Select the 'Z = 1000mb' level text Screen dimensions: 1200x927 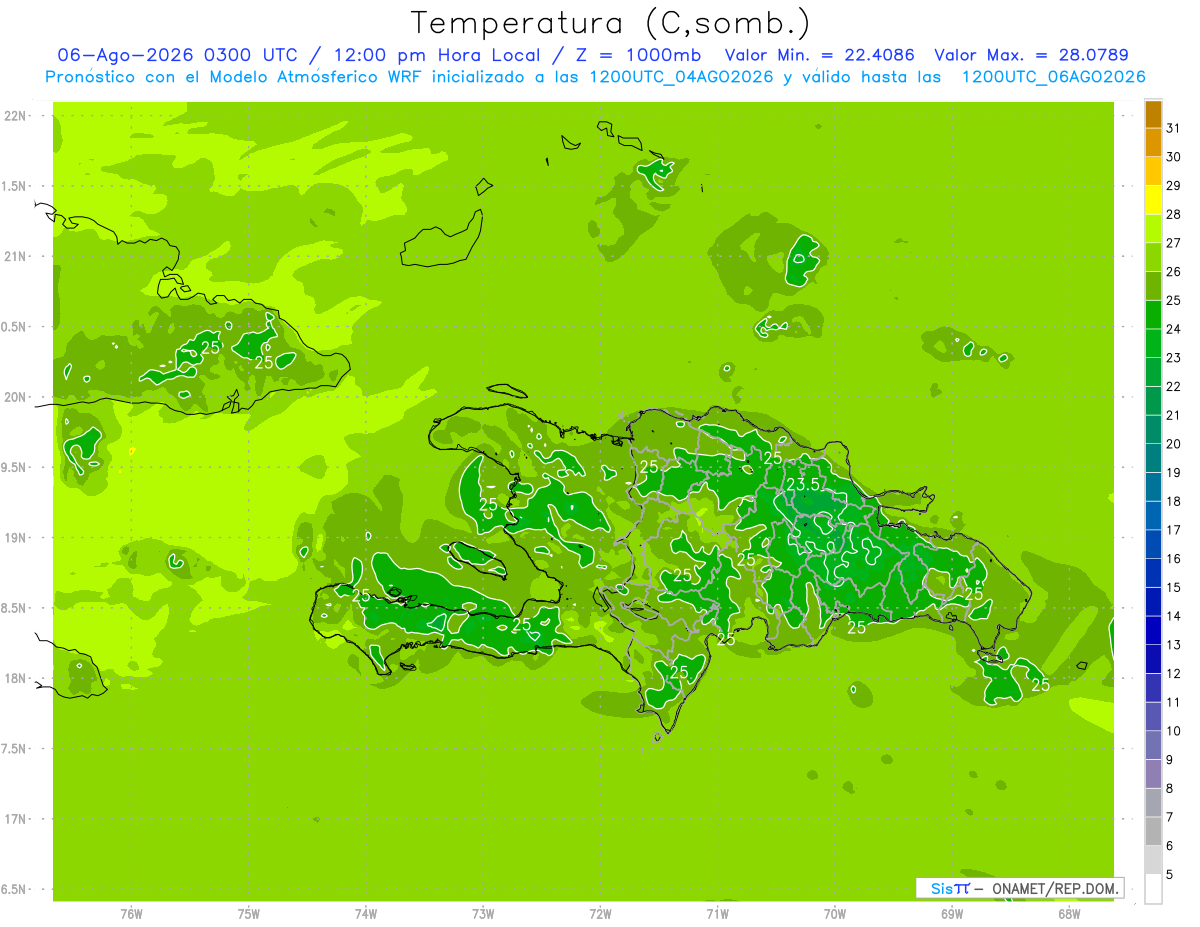[639, 55]
